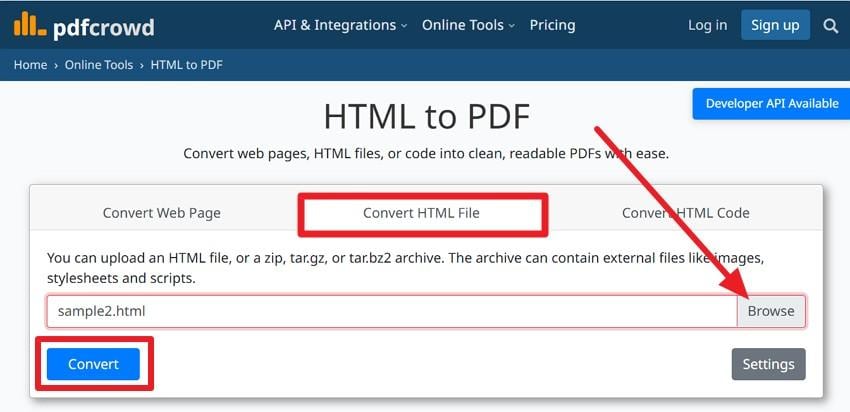Open the Pricing page
The height and width of the screenshot is (412, 850).
[552, 25]
